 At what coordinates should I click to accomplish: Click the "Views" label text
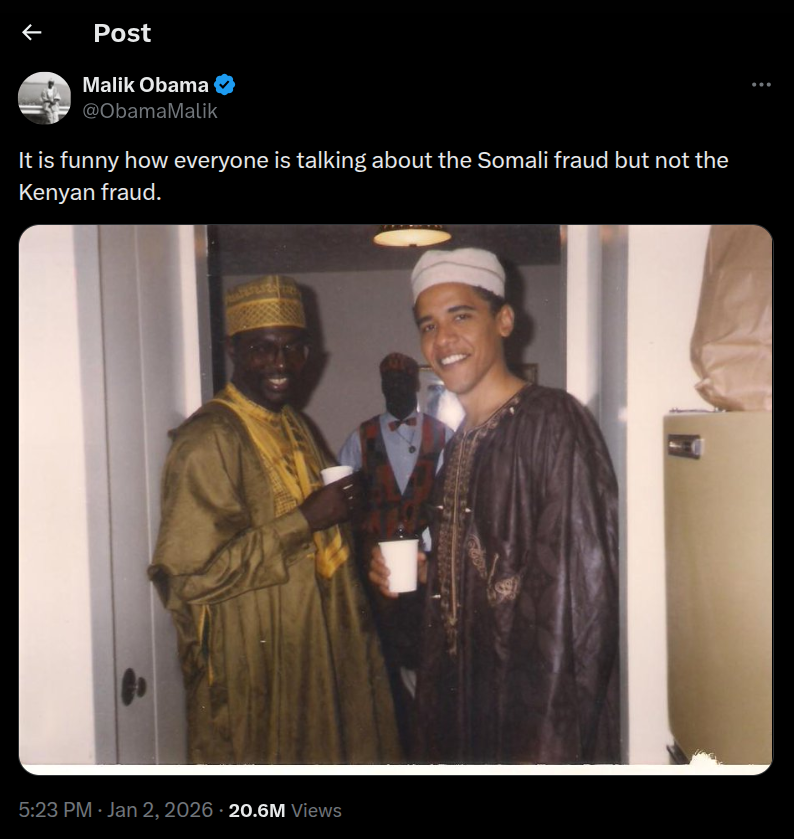click(x=316, y=810)
